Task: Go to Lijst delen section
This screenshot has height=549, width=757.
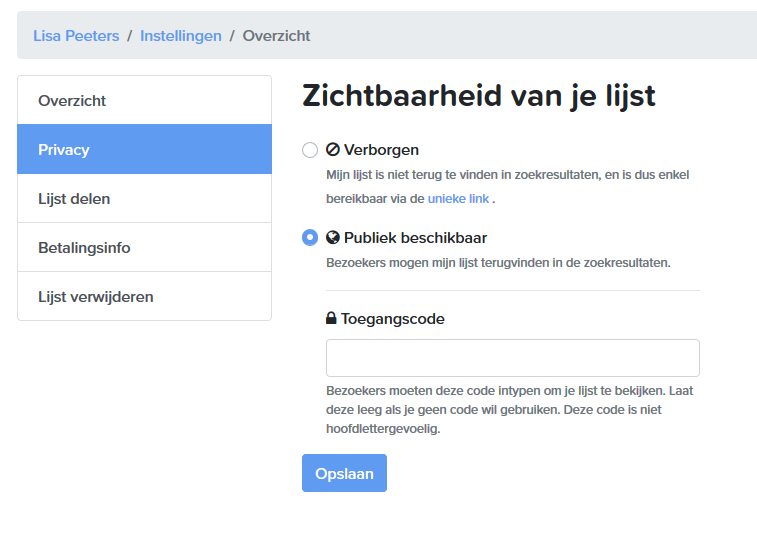Action: (144, 198)
